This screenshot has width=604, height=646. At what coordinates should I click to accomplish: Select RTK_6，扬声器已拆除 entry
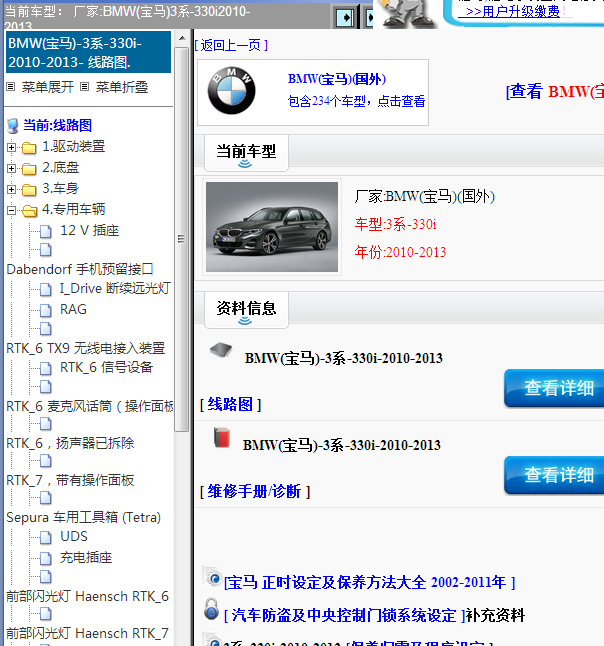click(x=70, y=443)
